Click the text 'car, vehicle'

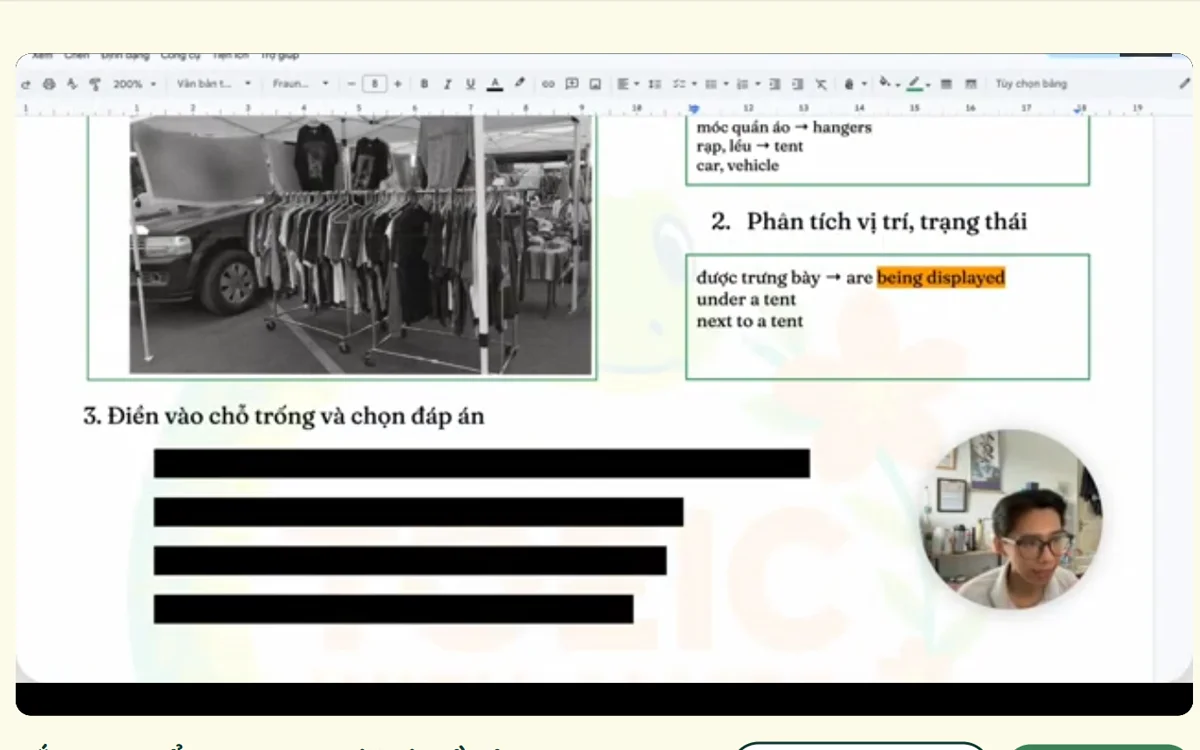click(x=737, y=165)
